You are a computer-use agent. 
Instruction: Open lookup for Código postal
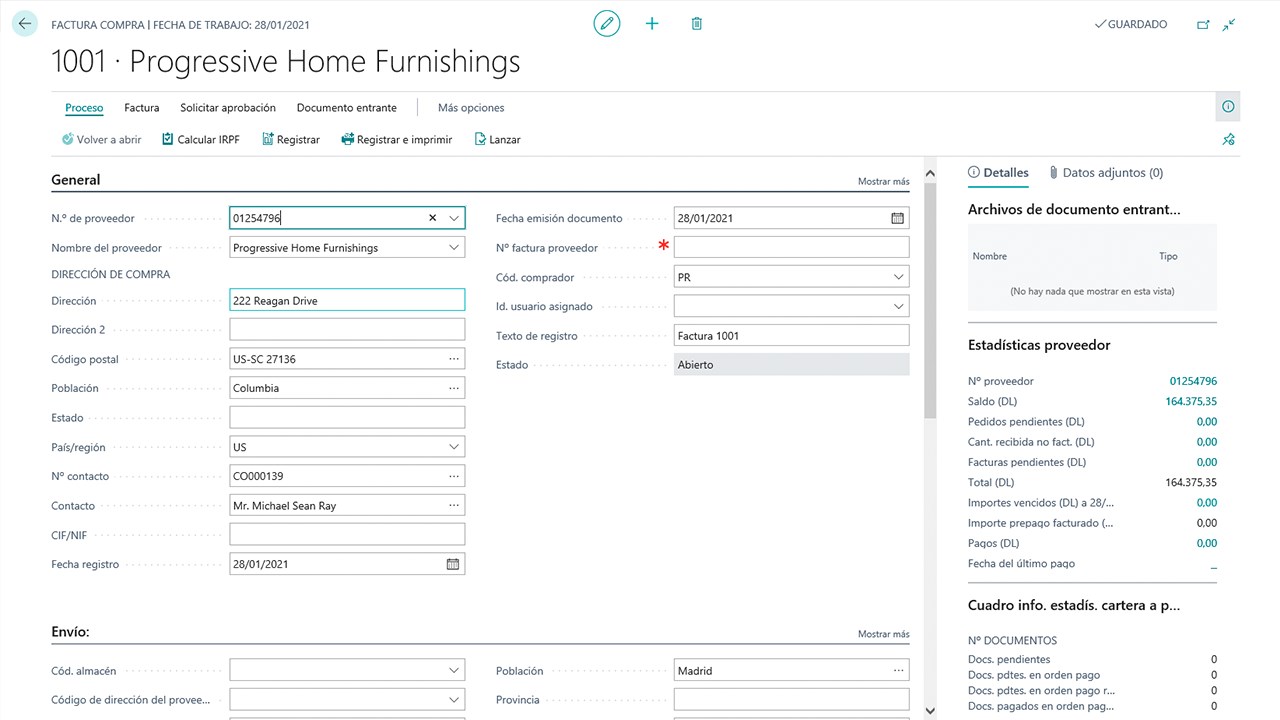[454, 359]
